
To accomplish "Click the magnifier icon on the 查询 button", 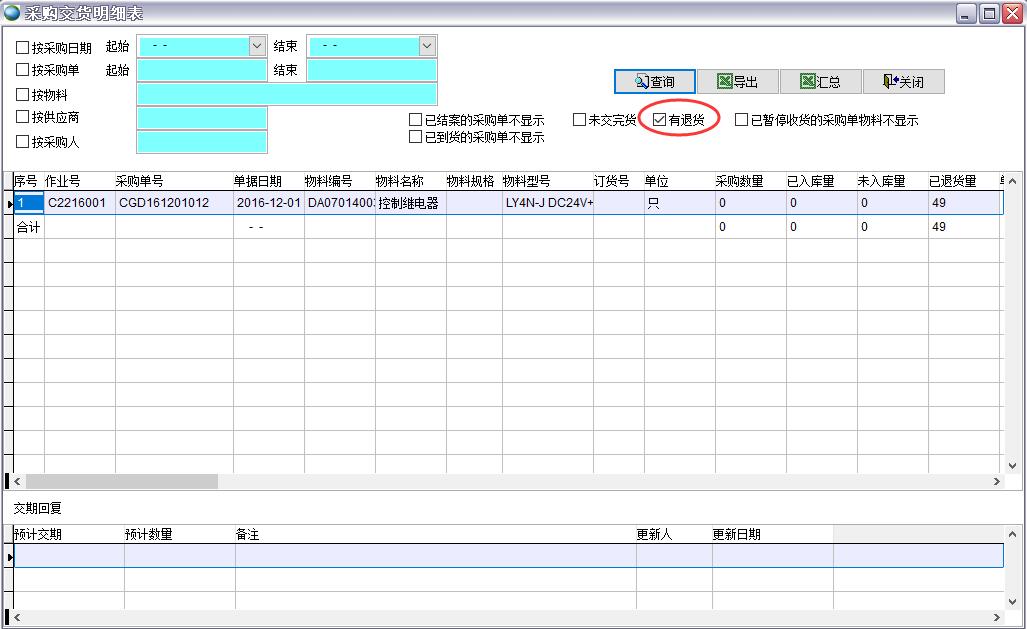I will [640, 79].
